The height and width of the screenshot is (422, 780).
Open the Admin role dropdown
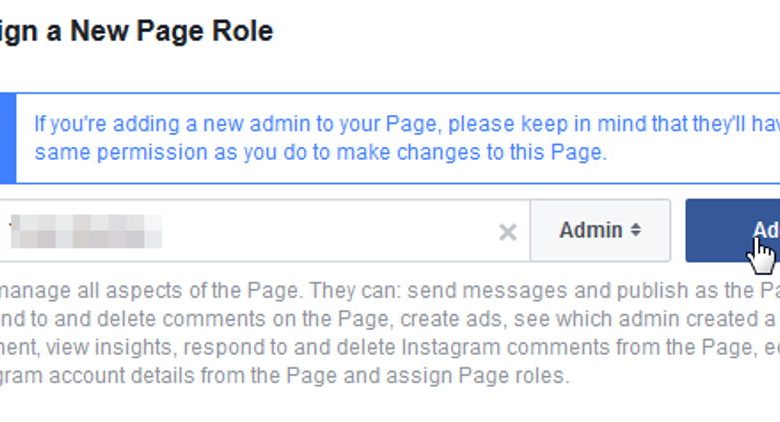point(600,230)
